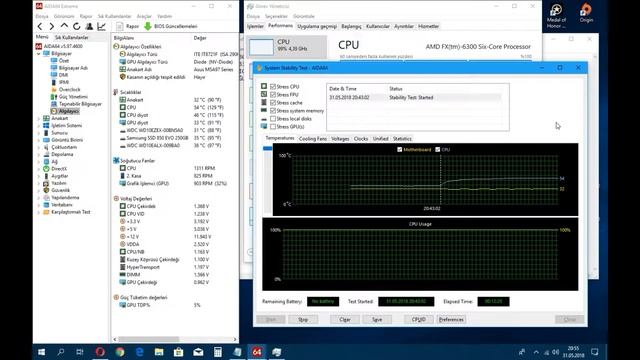This screenshot has height=360, width=640.
Task: Open BIOS Güncellemeleri from the toolbar
Action: (x=171, y=26)
